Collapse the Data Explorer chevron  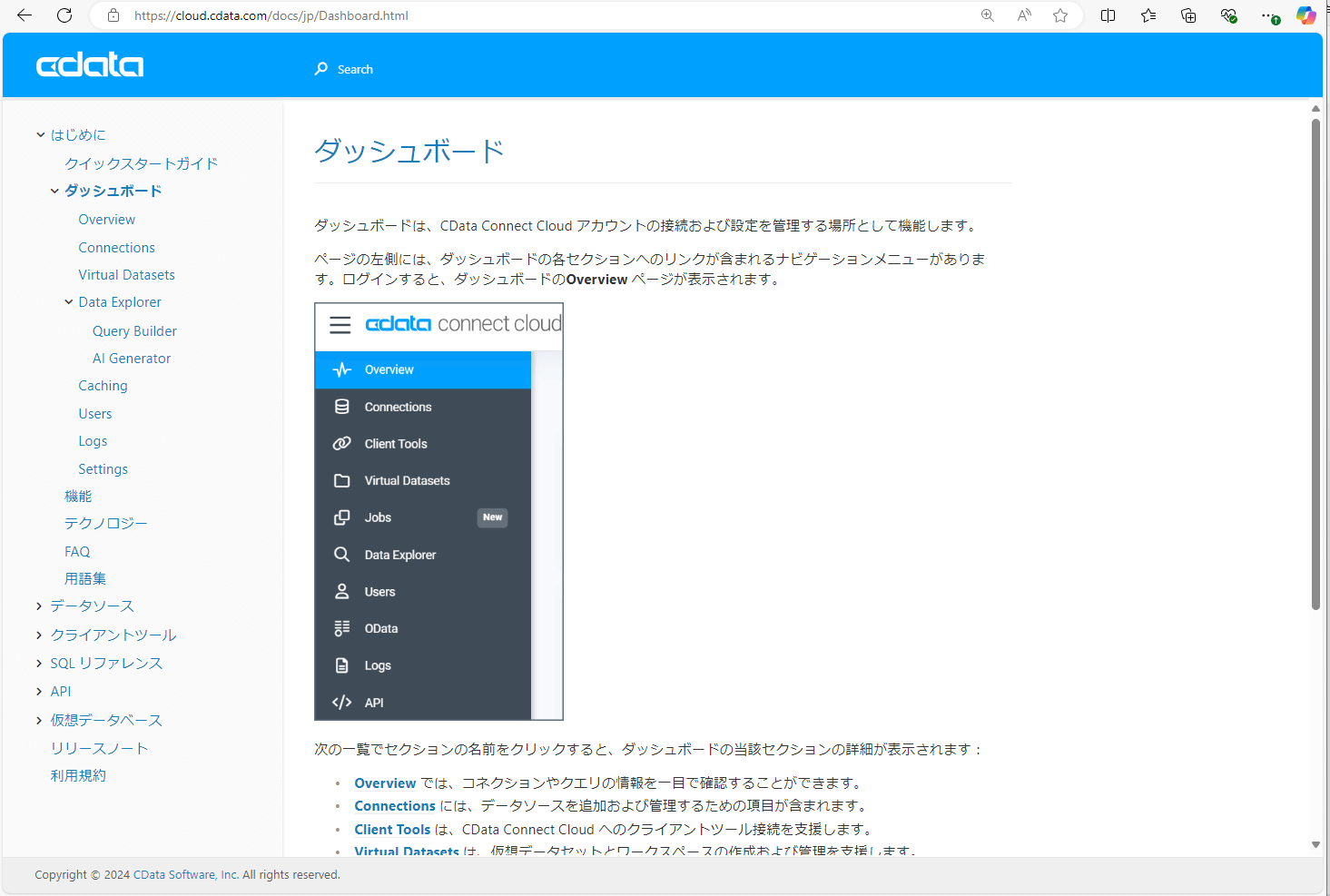point(68,302)
